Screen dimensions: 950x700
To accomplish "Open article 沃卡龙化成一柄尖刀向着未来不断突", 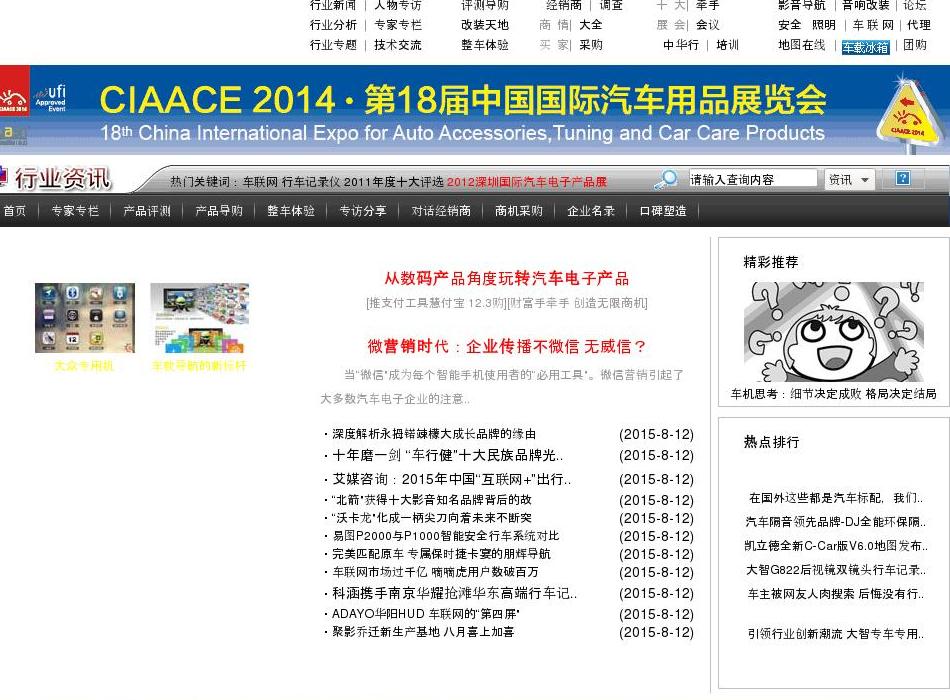I will click(x=431, y=518).
